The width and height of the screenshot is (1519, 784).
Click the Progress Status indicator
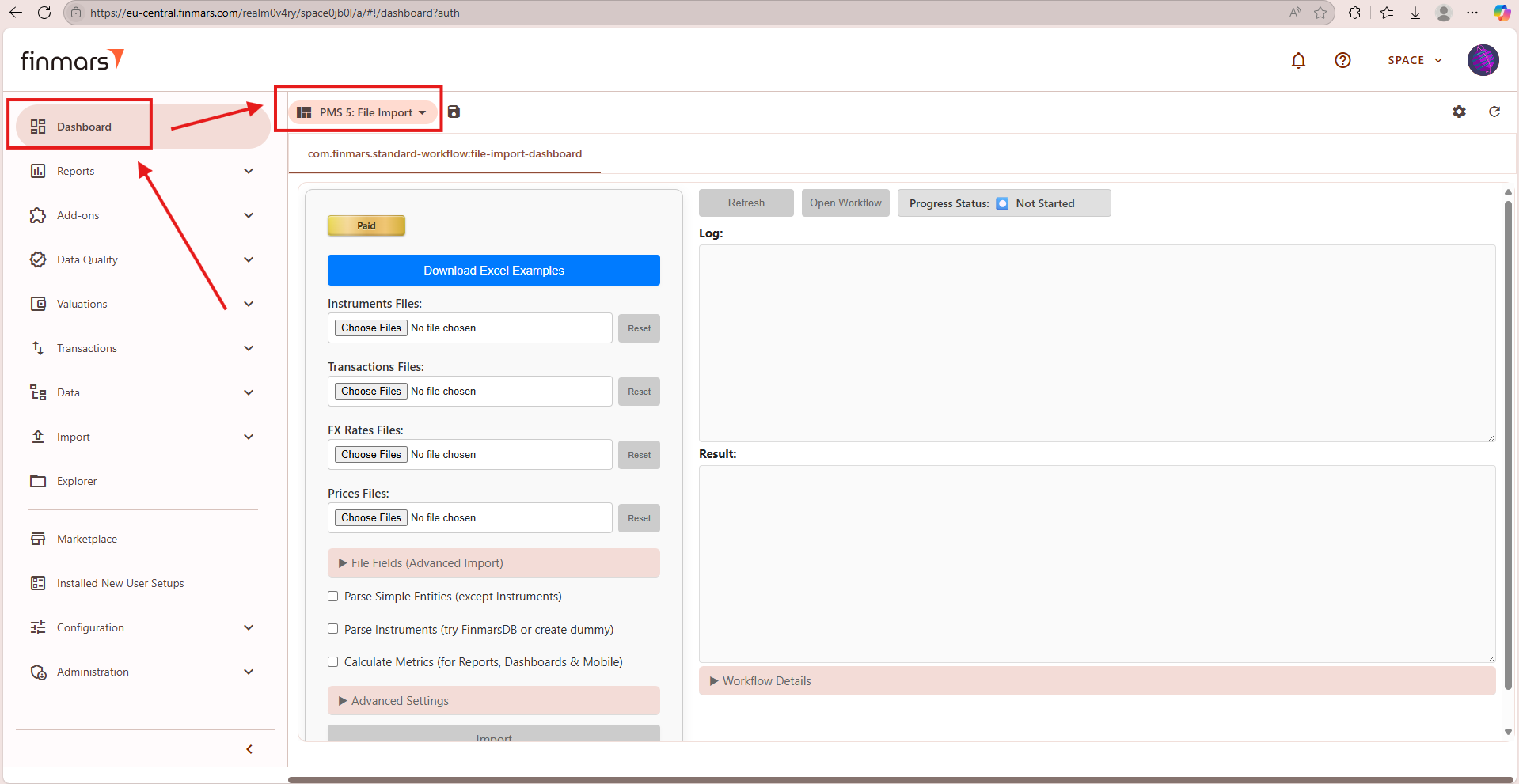1004,203
